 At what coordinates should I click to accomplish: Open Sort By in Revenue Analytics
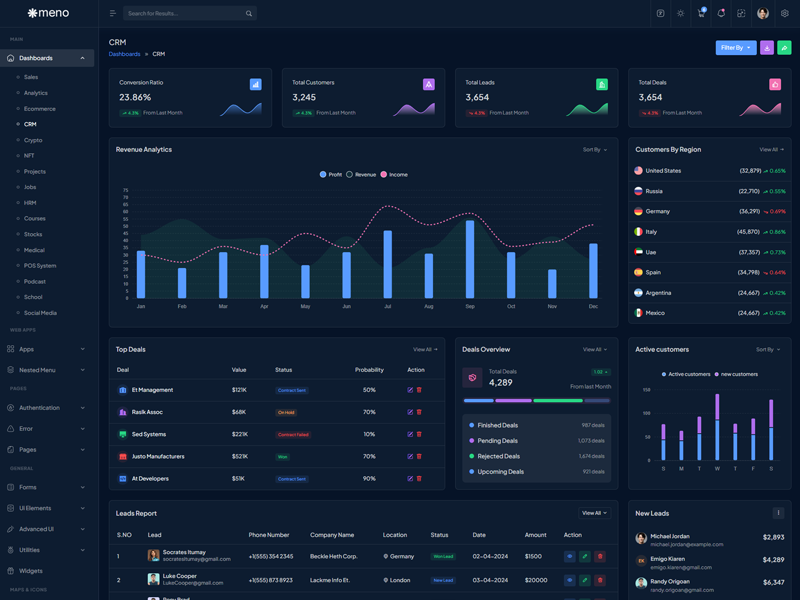pyautogui.click(x=594, y=150)
